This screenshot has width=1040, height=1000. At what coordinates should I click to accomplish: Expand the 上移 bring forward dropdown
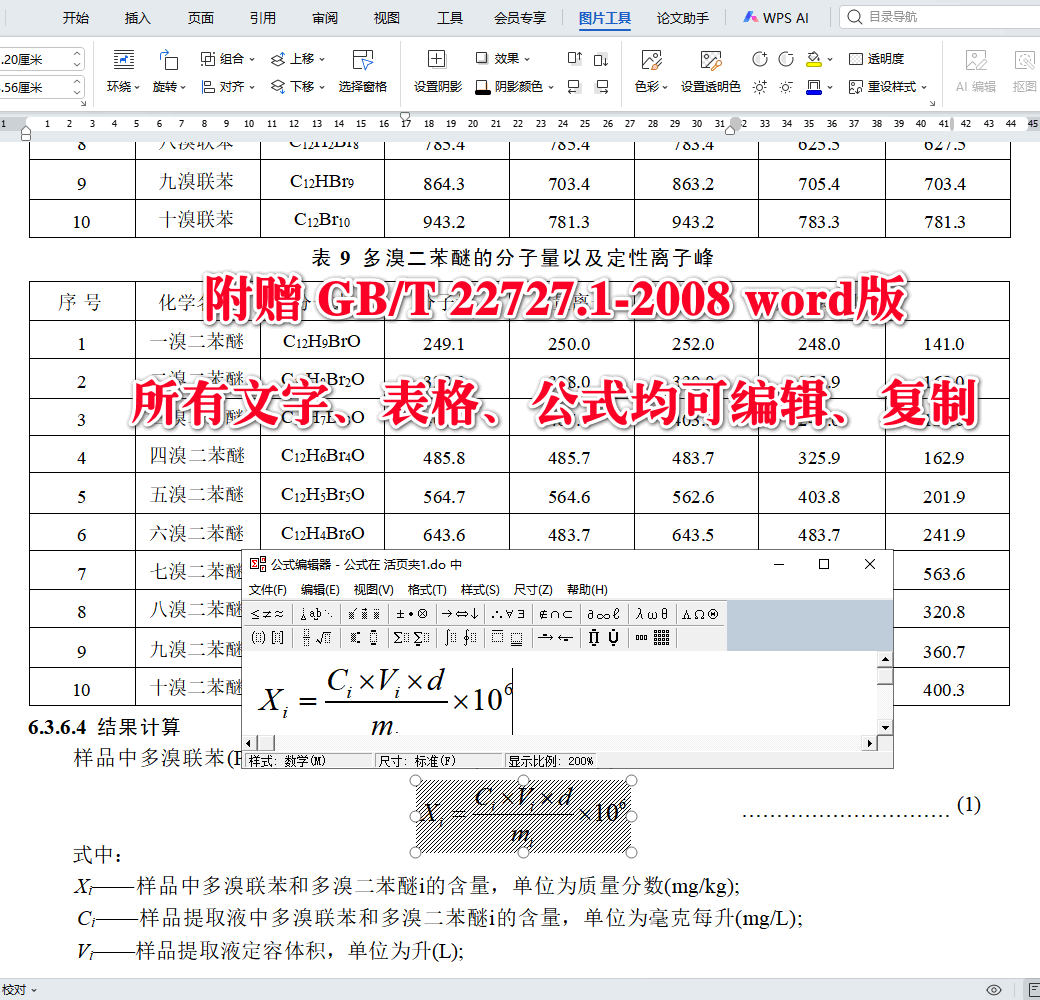[x=322, y=59]
